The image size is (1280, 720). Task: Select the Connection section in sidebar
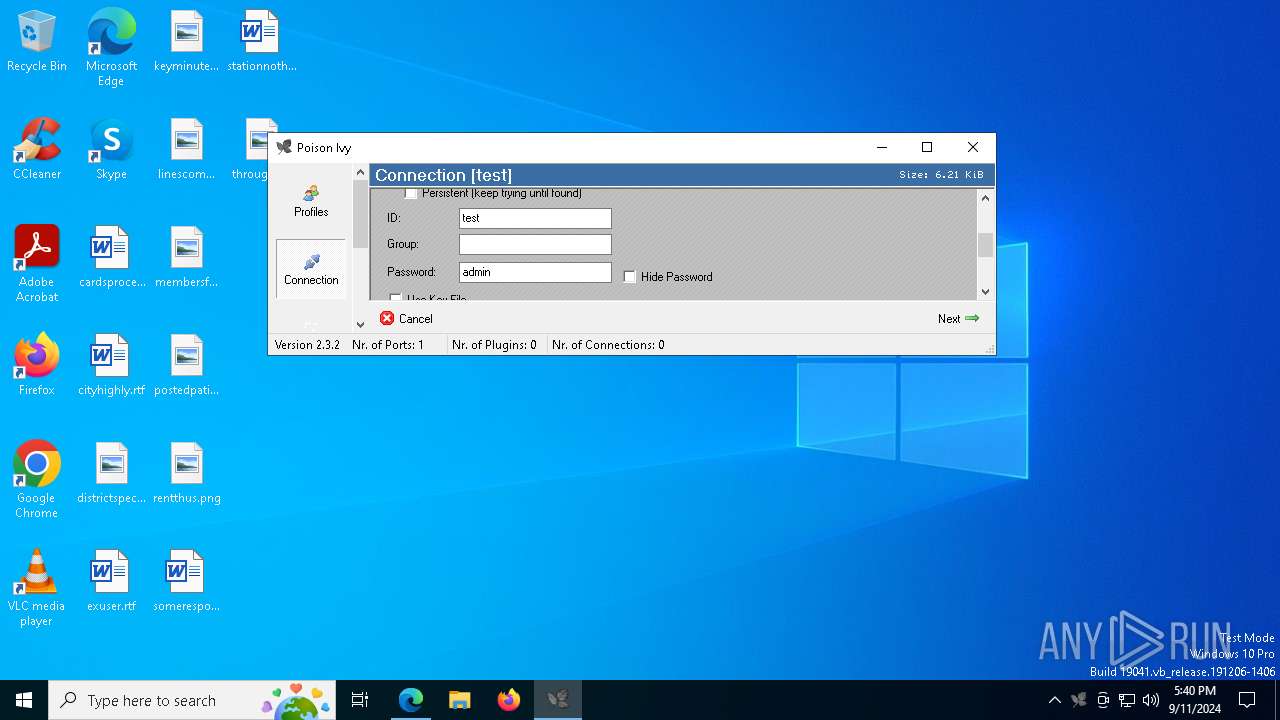pyautogui.click(x=311, y=269)
